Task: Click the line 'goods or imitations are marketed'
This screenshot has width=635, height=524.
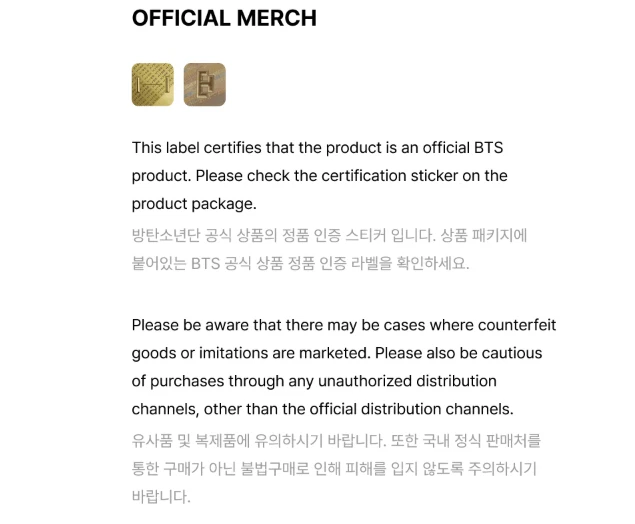Action: click(337, 353)
